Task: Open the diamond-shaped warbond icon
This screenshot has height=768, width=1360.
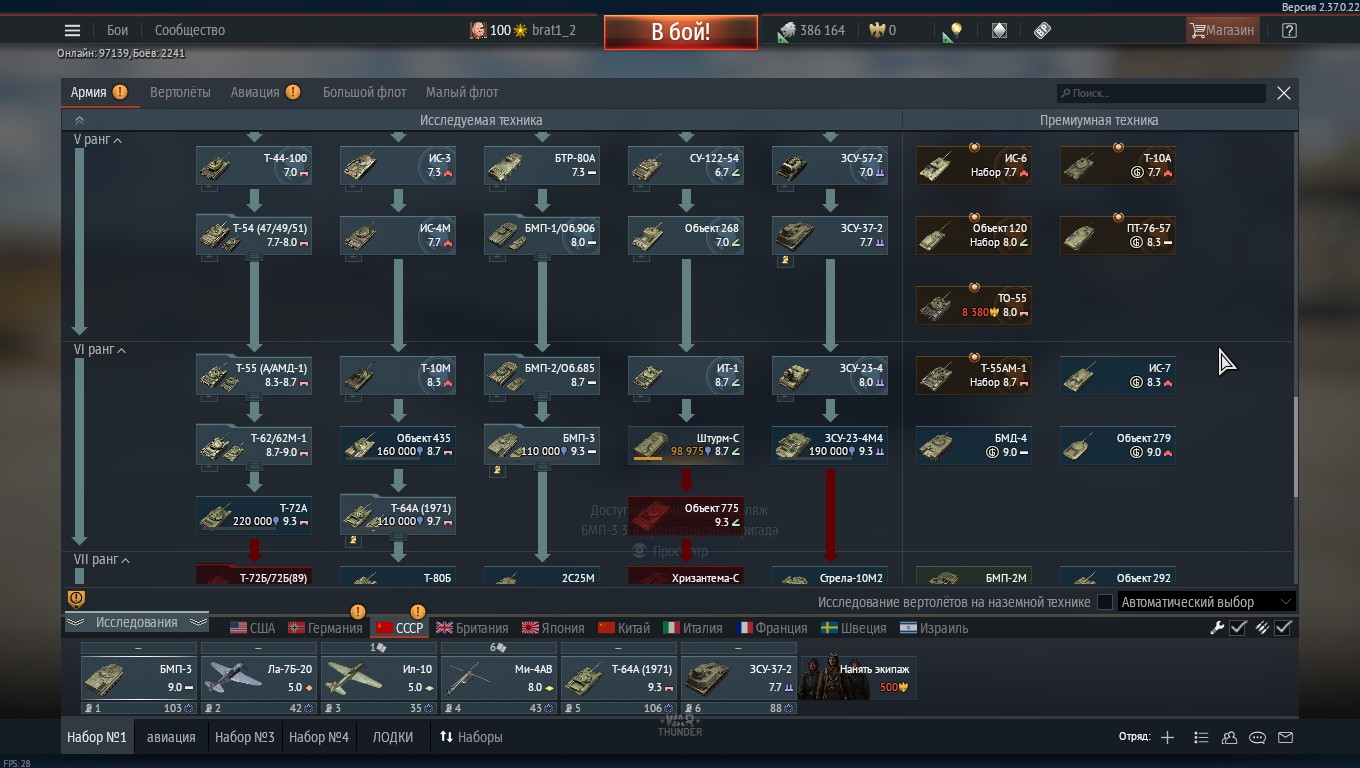Action: (999, 30)
